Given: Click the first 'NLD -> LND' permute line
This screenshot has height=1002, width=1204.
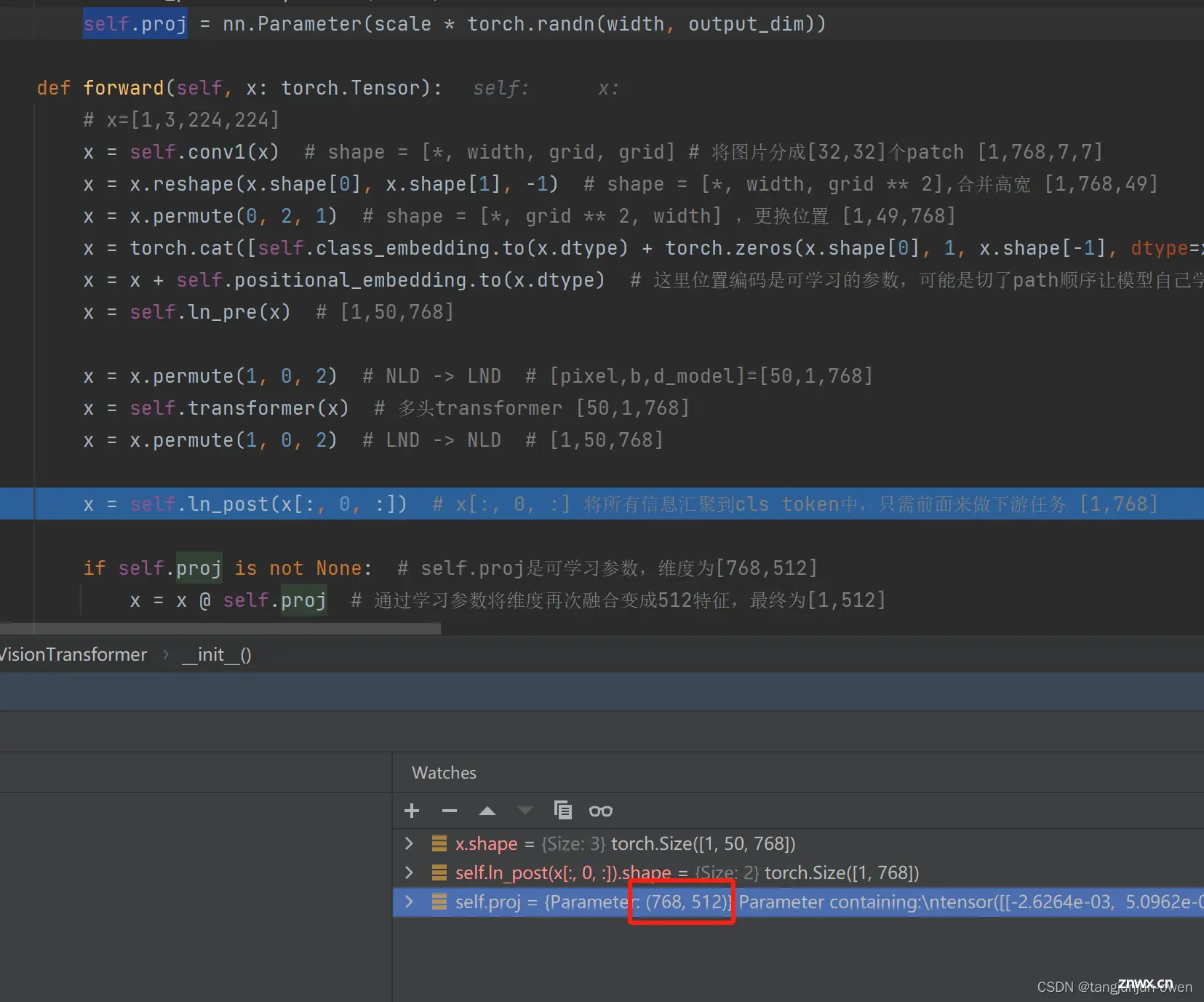Looking at the screenshot, I should point(478,376).
